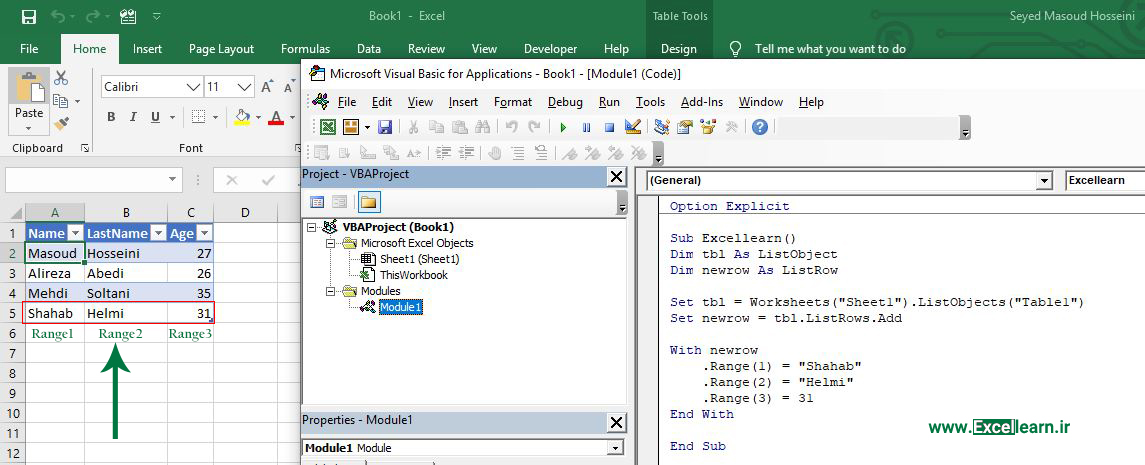Collapse the Modules folder in project tree
This screenshot has width=1145, height=465.
tap(329, 291)
